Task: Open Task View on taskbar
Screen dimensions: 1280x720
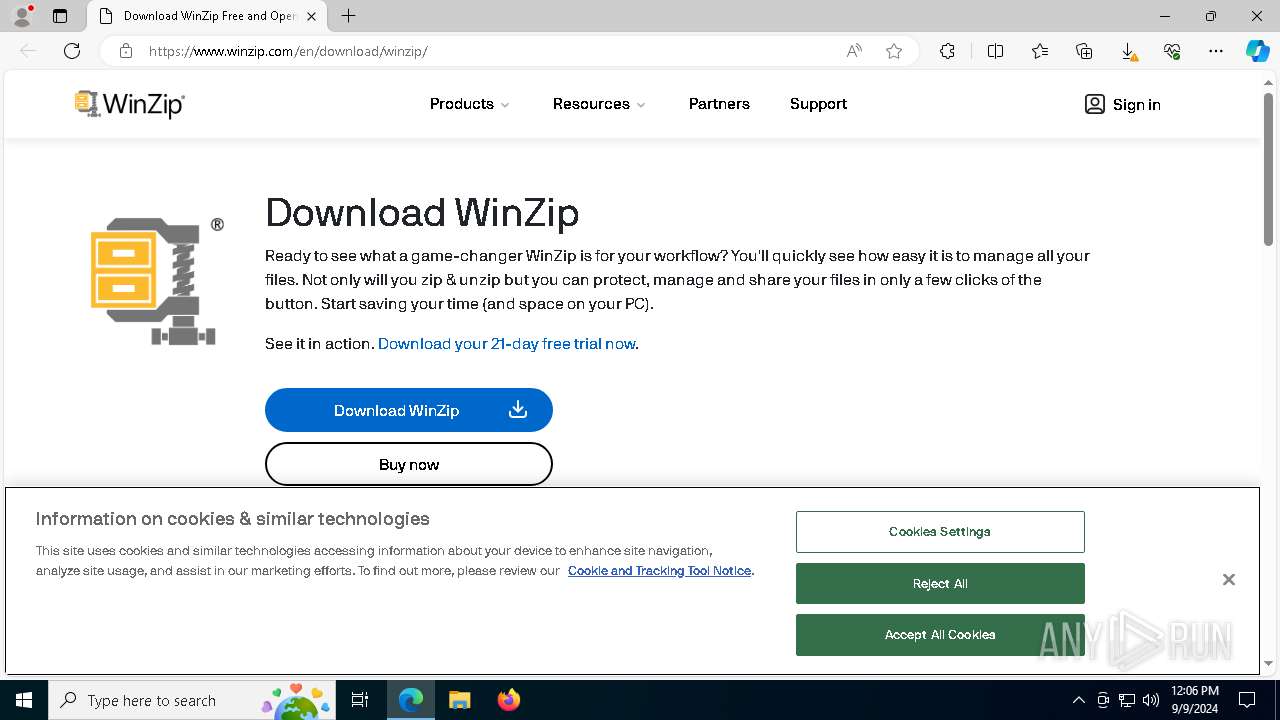Action: 360,700
